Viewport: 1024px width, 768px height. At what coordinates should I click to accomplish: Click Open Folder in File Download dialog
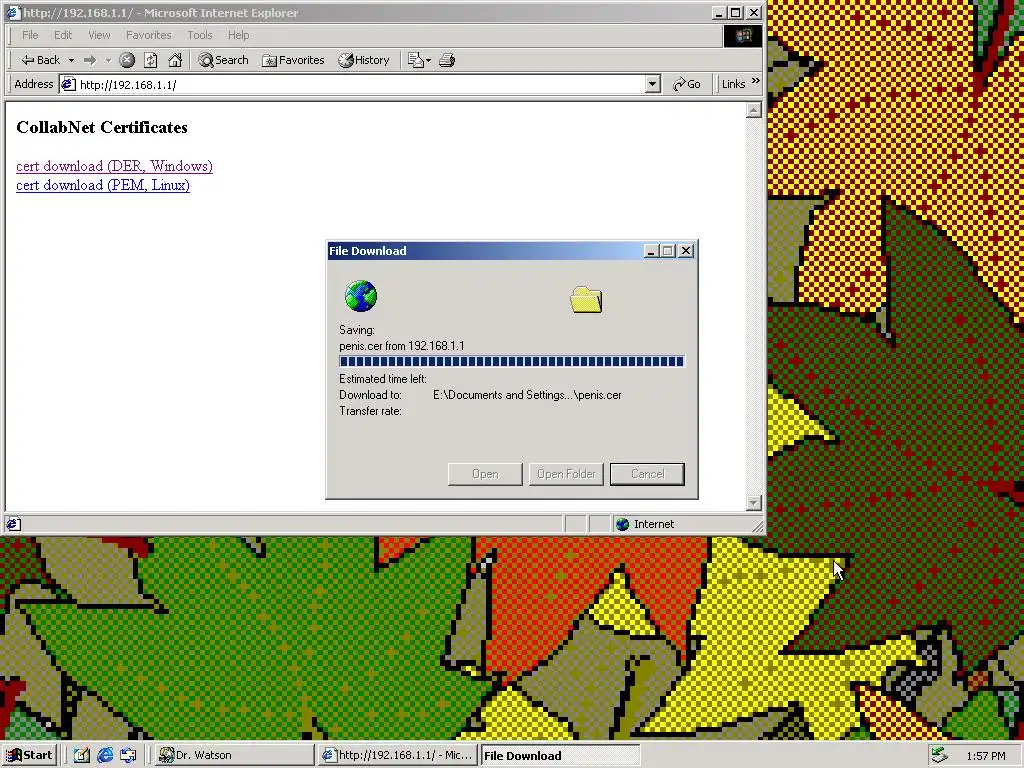tap(566, 474)
